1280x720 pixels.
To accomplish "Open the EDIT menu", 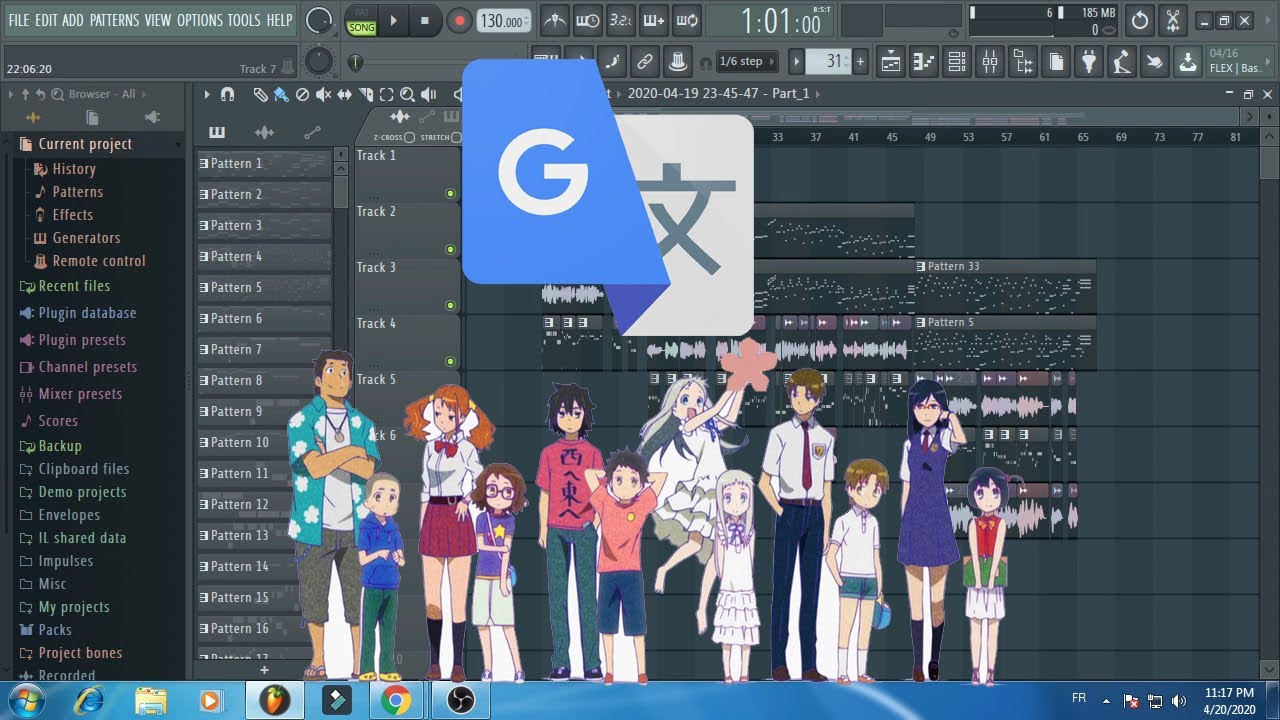I will (46, 20).
